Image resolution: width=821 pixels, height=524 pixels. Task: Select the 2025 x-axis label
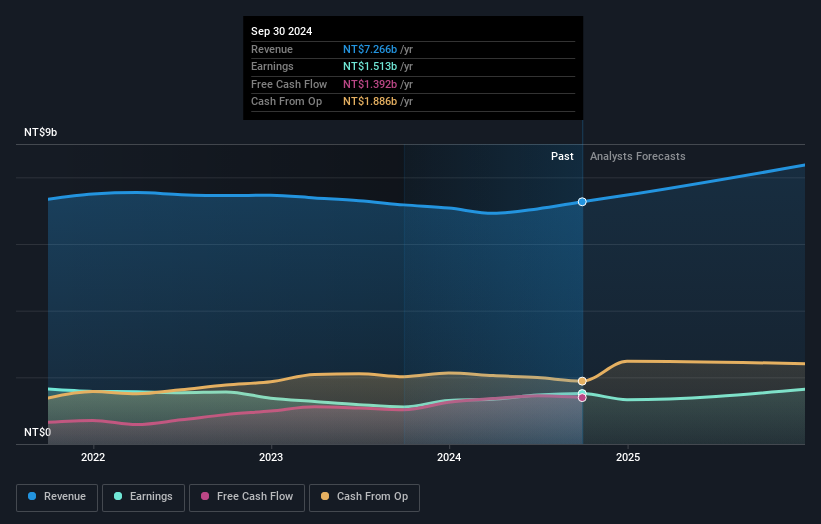point(628,457)
